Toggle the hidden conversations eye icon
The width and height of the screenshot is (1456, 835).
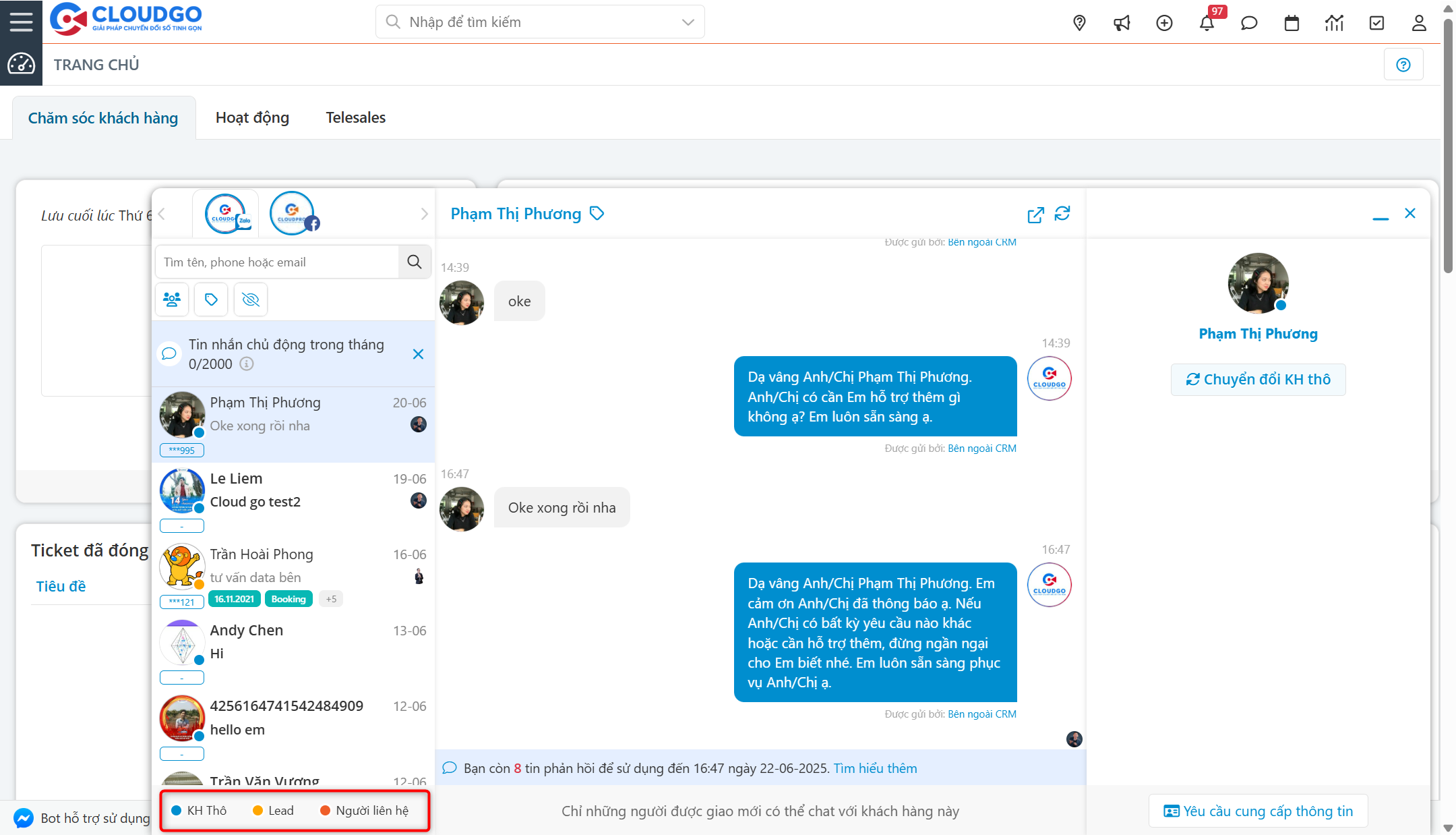click(250, 299)
